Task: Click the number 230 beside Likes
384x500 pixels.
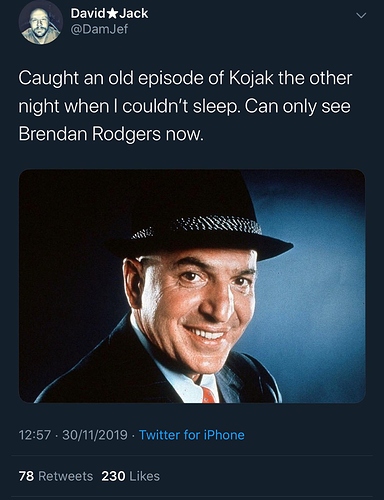Action: (x=113, y=476)
